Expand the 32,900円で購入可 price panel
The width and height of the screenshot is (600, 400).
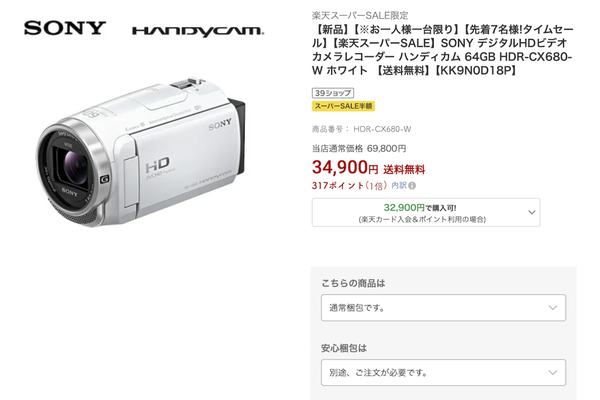[x=426, y=212]
